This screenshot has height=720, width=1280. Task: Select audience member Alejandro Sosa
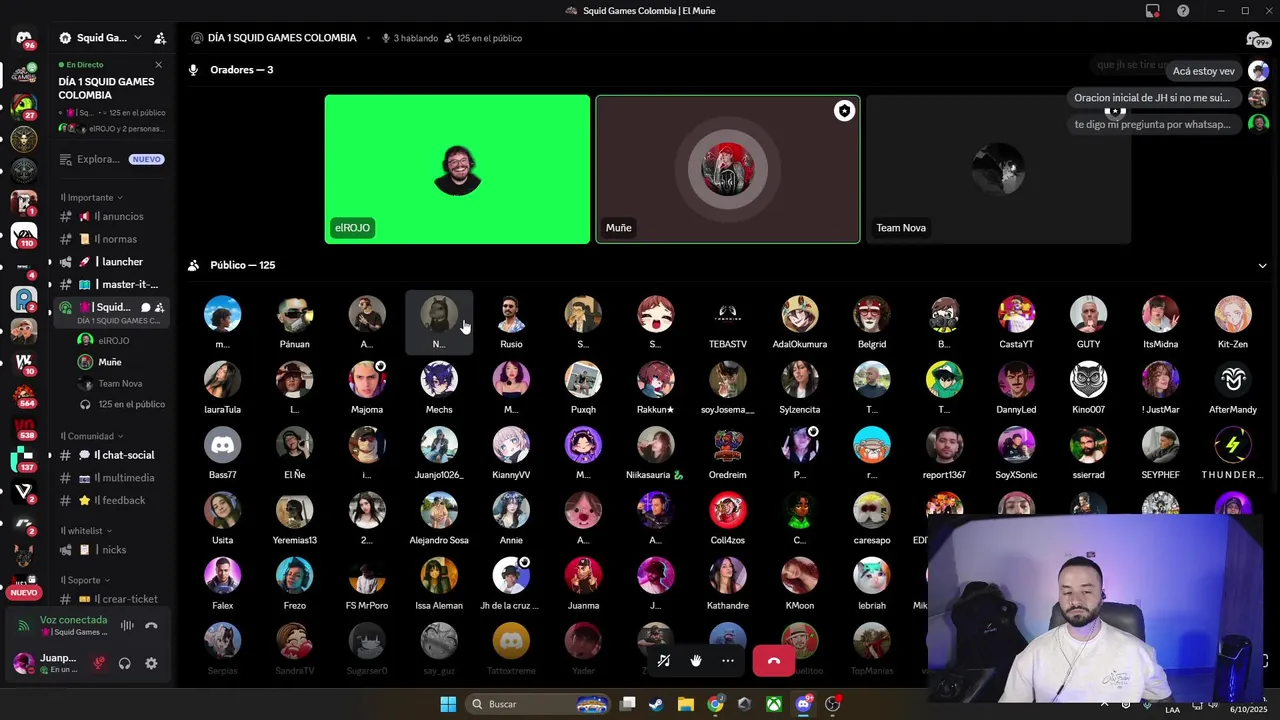click(x=439, y=518)
